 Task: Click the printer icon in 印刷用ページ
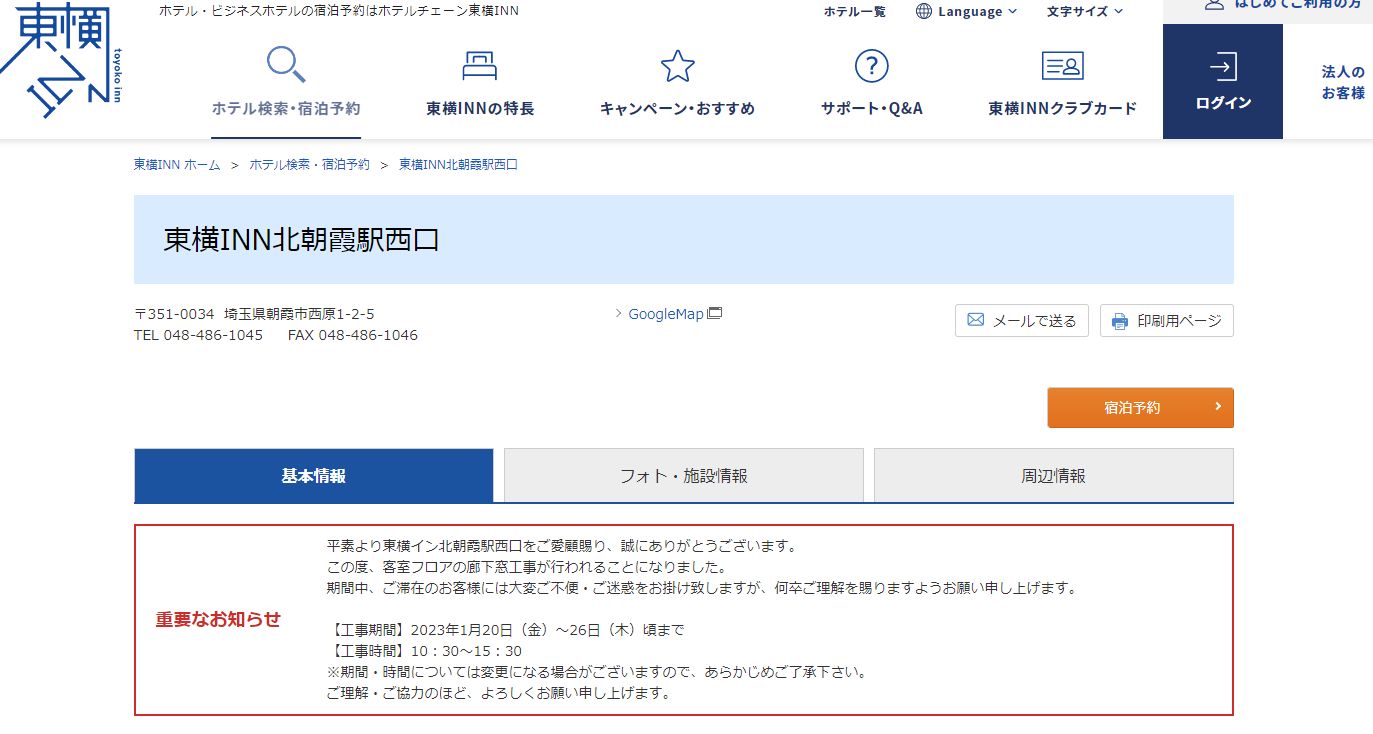click(x=1120, y=321)
